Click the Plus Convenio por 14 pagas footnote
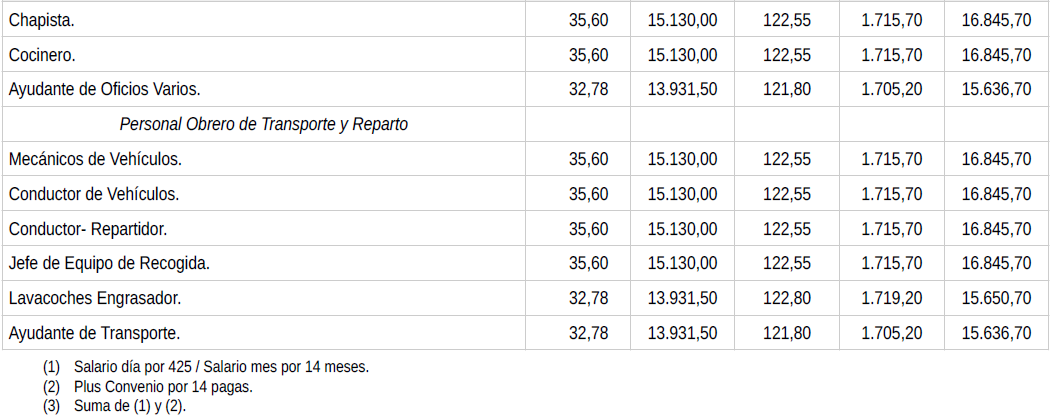1050x417 pixels. [x=163, y=387]
